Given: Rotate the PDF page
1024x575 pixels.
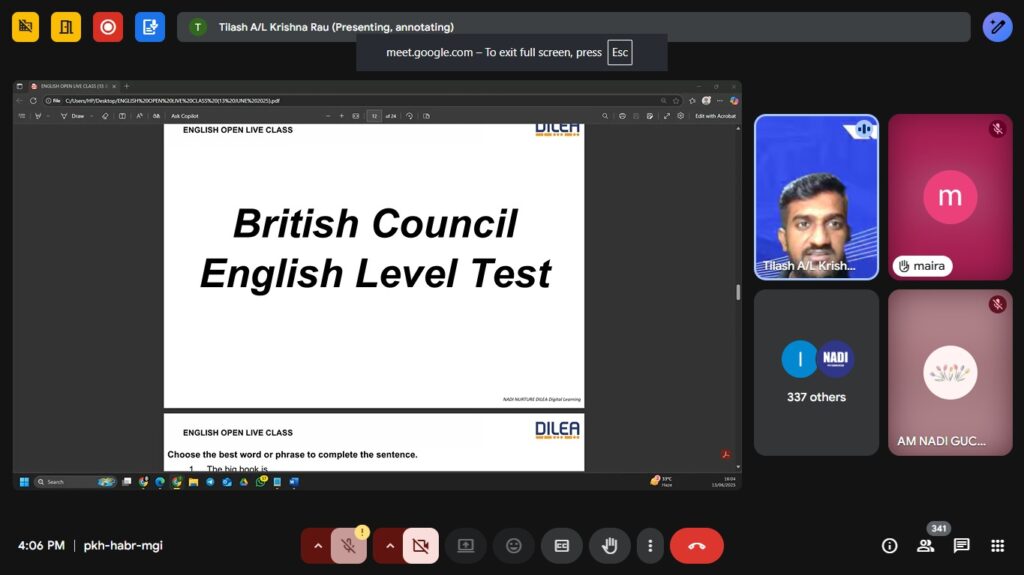Looking at the screenshot, I should point(409,116).
